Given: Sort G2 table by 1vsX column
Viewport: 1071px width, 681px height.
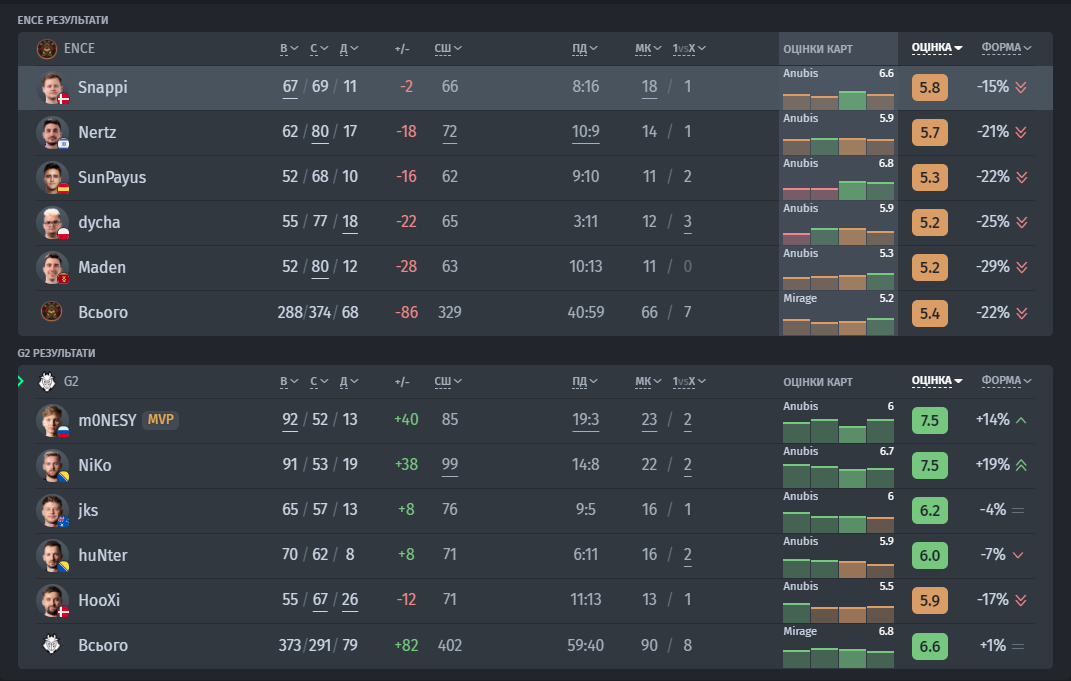Looking at the screenshot, I should 688,382.
